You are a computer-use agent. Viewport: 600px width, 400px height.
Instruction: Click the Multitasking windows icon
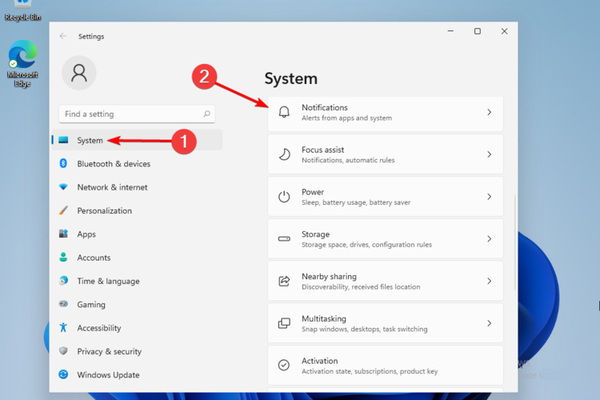coord(284,323)
